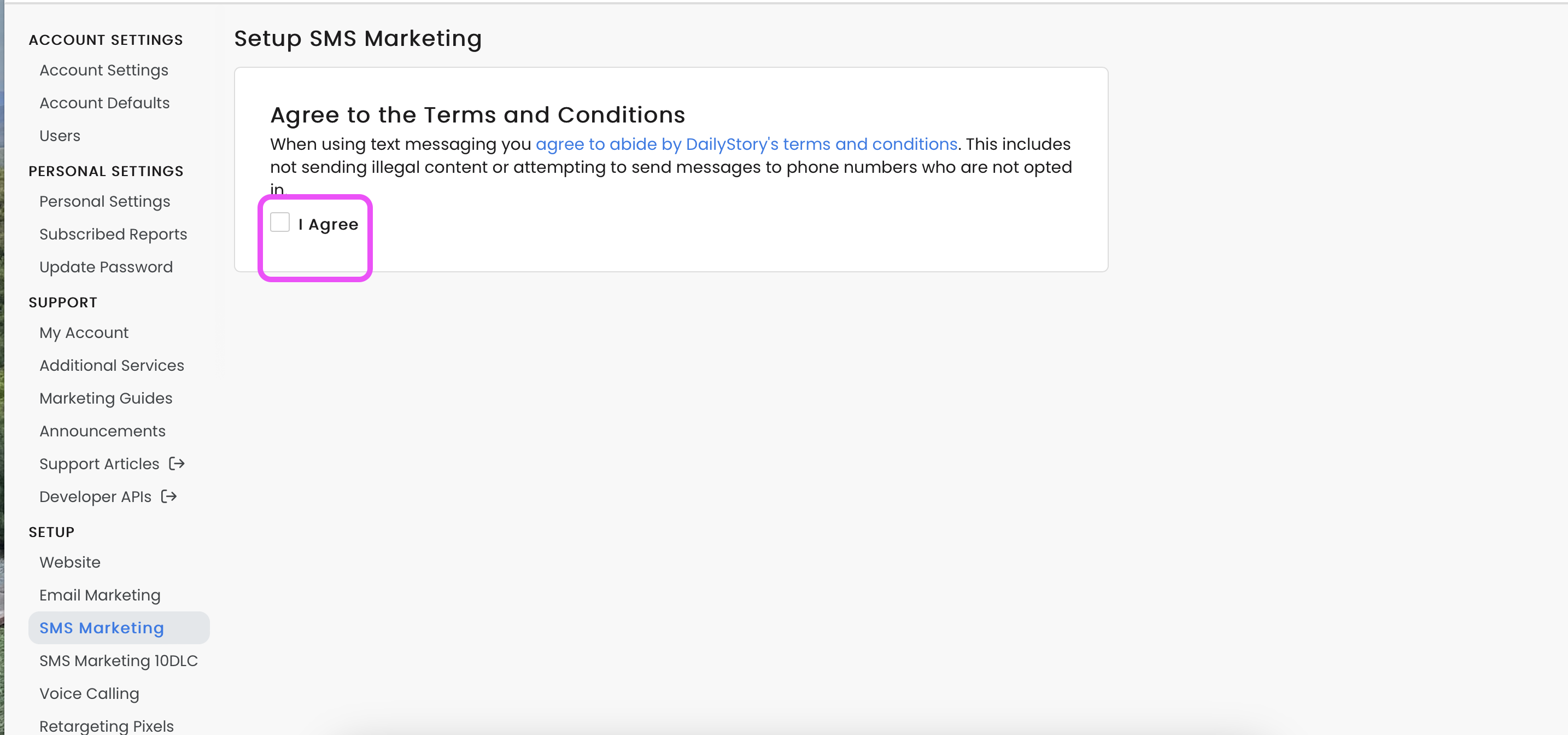The height and width of the screenshot is (735, 1568).
Task: Go to Website setup
Action: point(70,563)
